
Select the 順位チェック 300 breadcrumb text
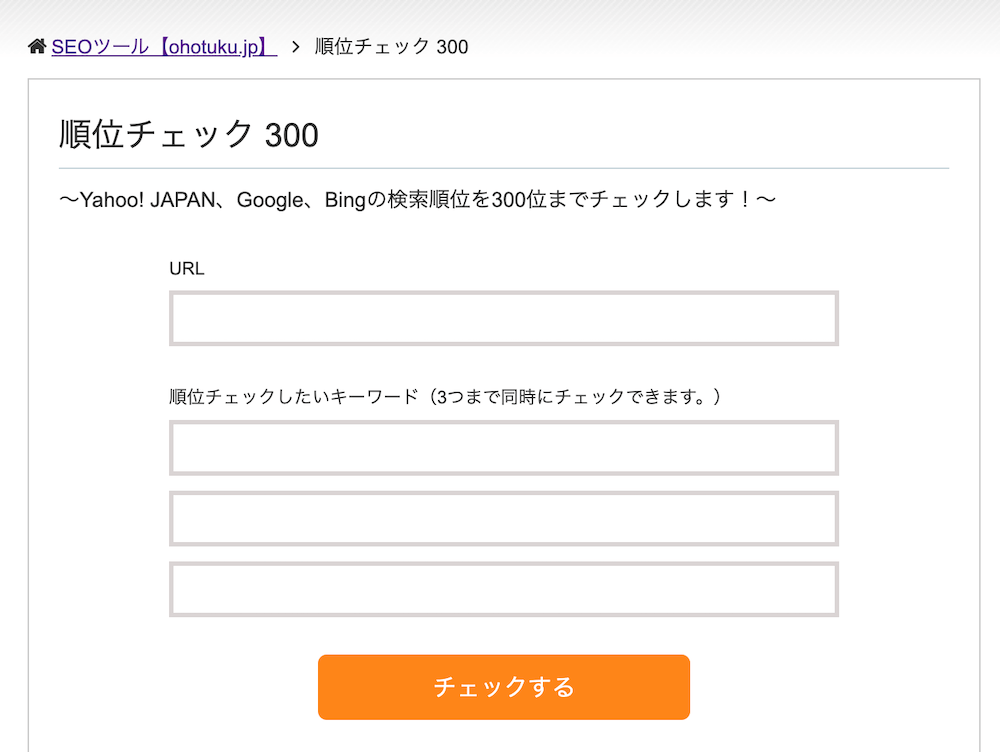pos(392,47)
